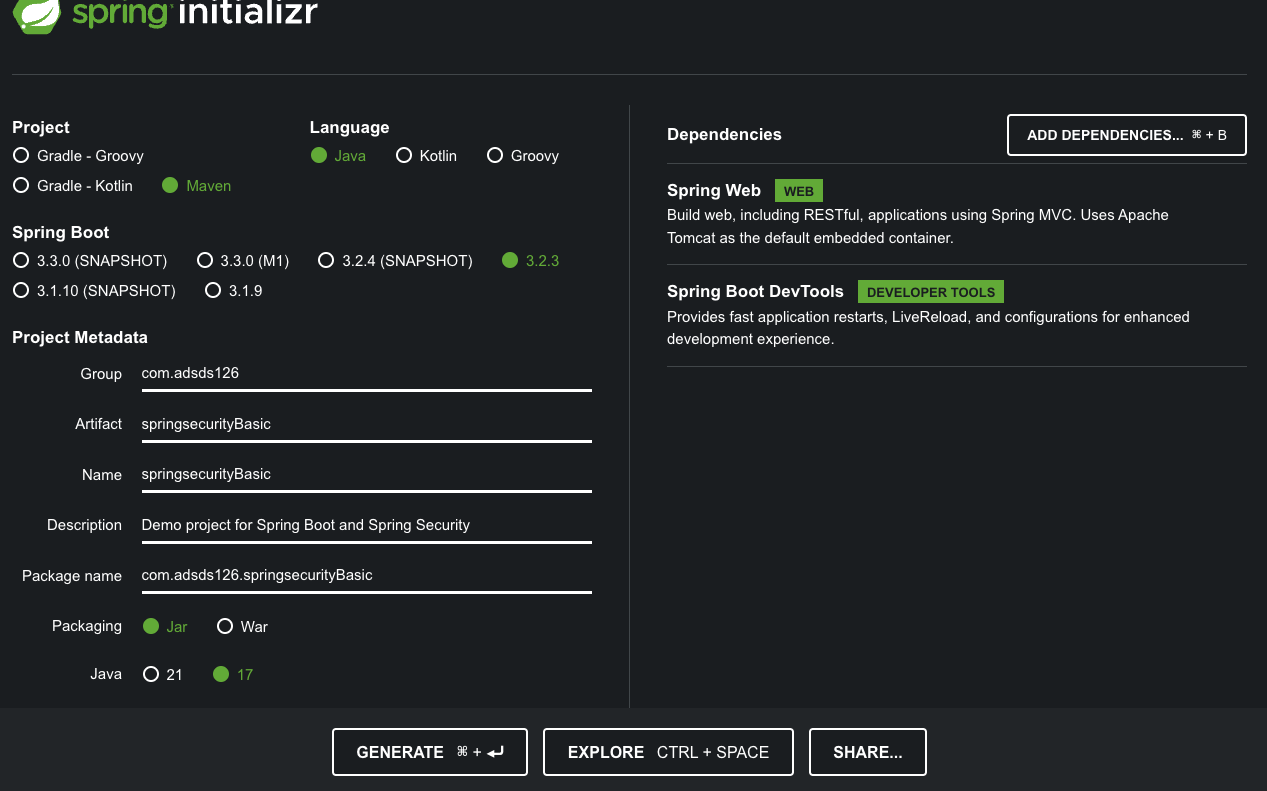This screenshot has height=791, width=1267.
Task: Open the Share dialog
Action: coord(868,752)
